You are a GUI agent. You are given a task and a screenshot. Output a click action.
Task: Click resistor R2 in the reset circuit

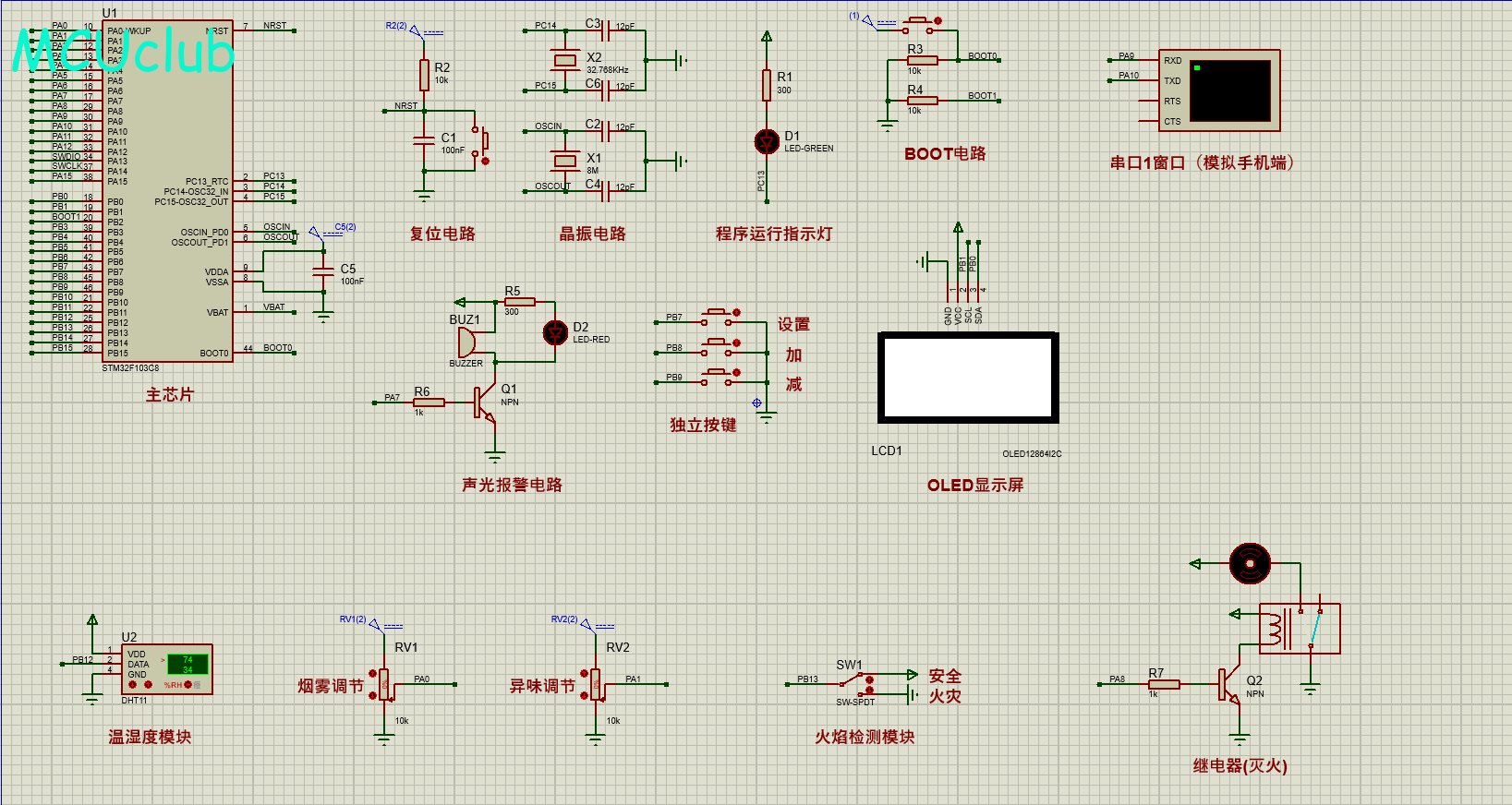(424, 75)
